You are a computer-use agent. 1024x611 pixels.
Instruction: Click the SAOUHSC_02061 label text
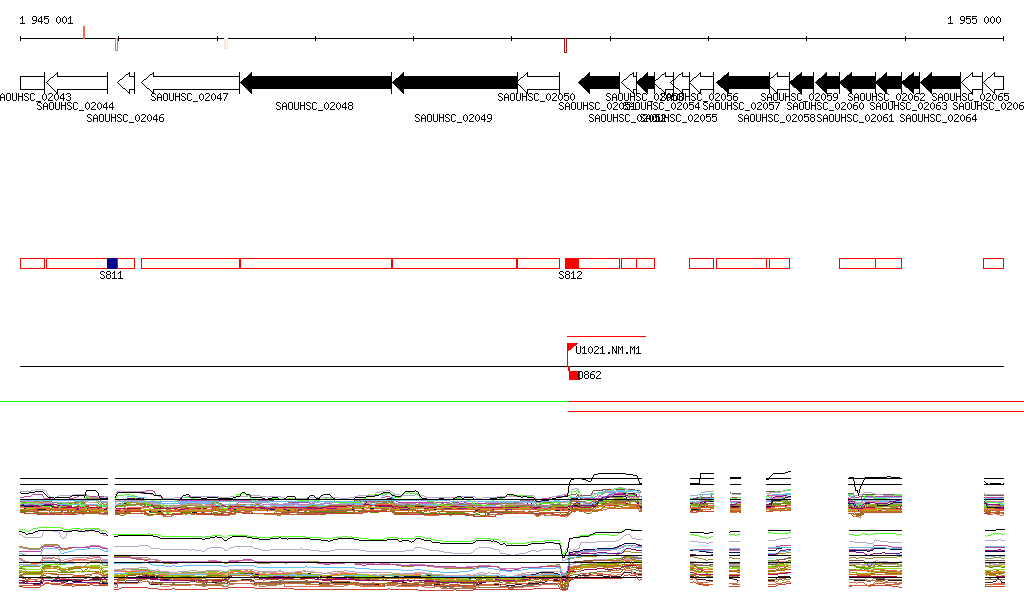(856, 118)
